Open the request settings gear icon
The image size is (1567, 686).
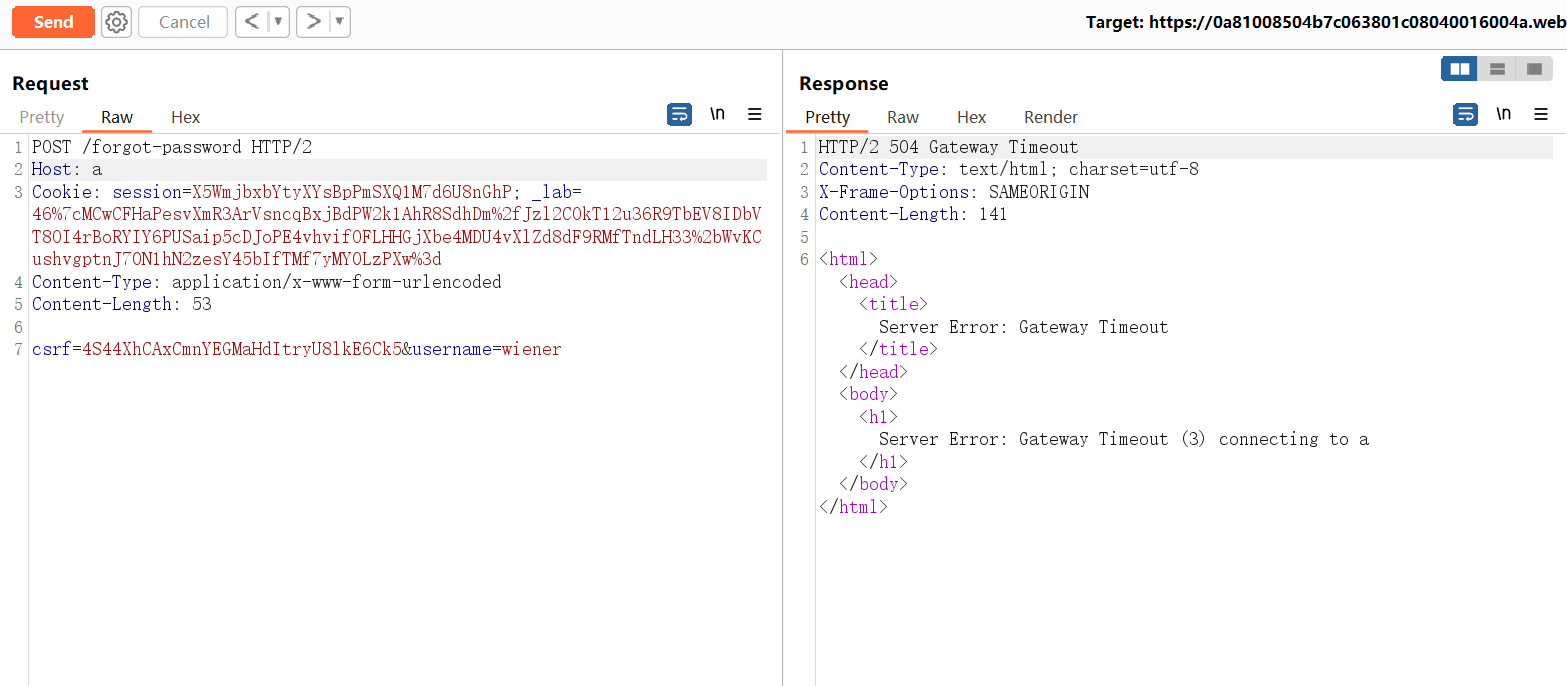pos(116,22)
